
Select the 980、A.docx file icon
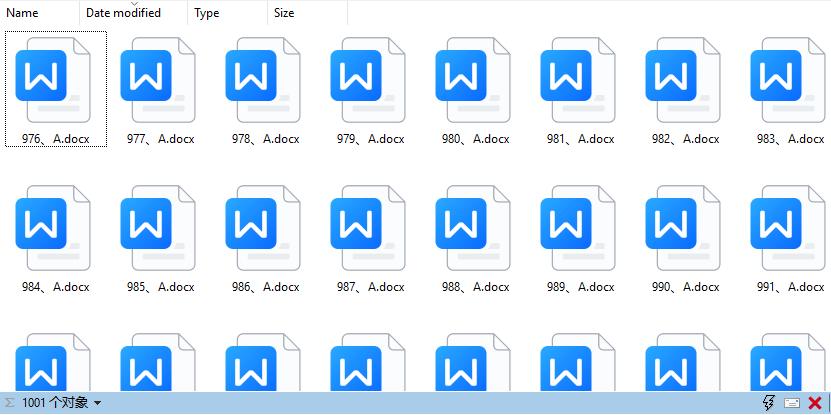pos(473,80)
